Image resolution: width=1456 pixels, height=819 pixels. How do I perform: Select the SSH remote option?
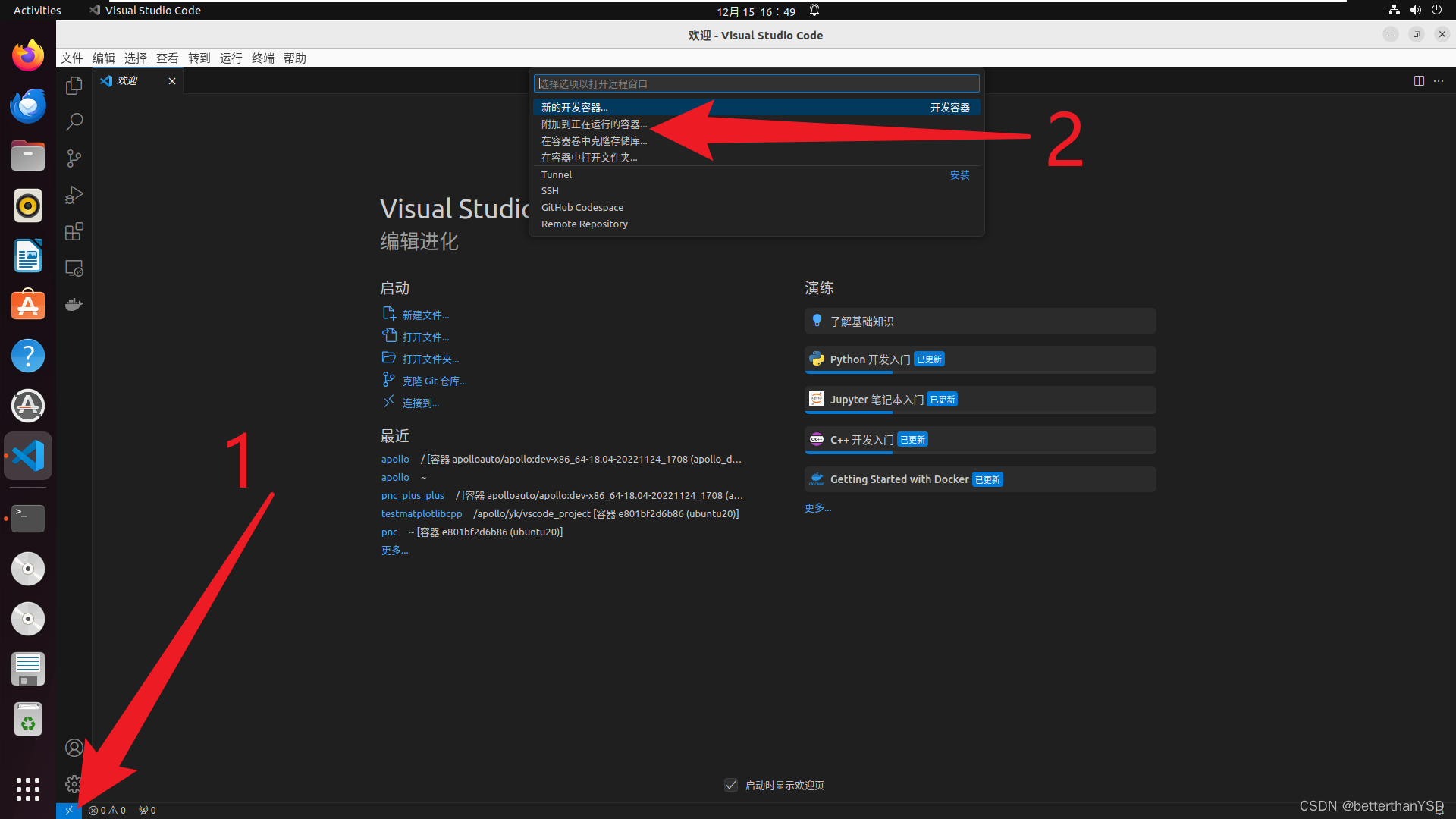[756, 191]
